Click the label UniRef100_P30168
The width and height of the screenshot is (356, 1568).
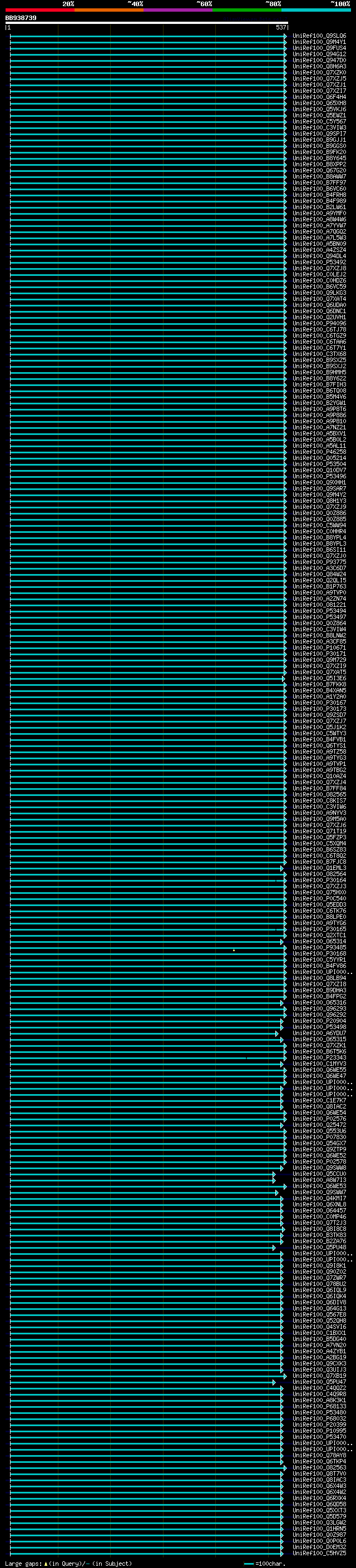(319, 954)
